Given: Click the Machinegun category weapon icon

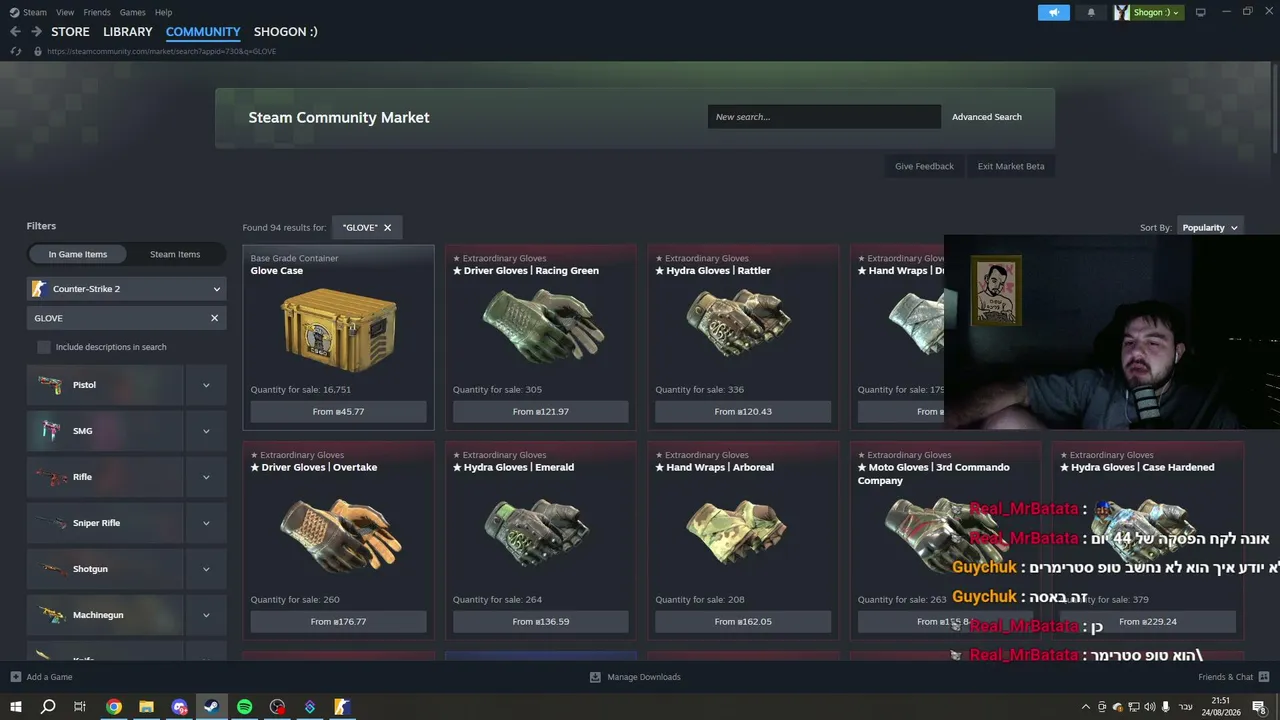Looking at the screenshot, I should click(51, 615).
